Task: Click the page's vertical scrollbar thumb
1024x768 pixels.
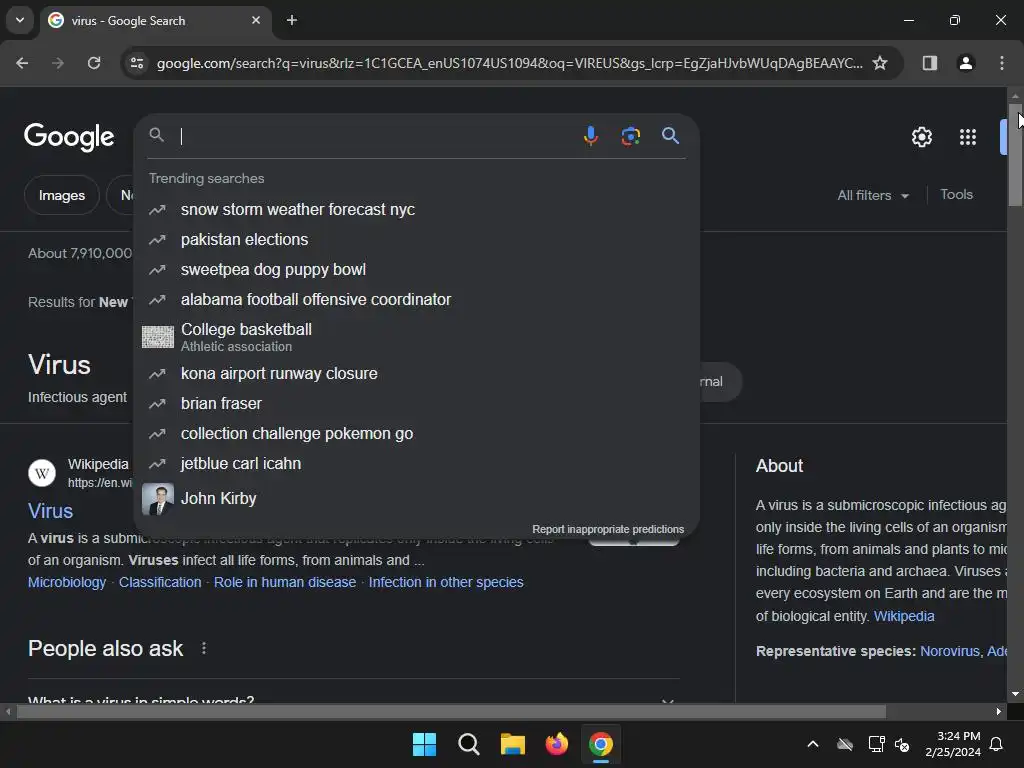Action: (1015, 155)
